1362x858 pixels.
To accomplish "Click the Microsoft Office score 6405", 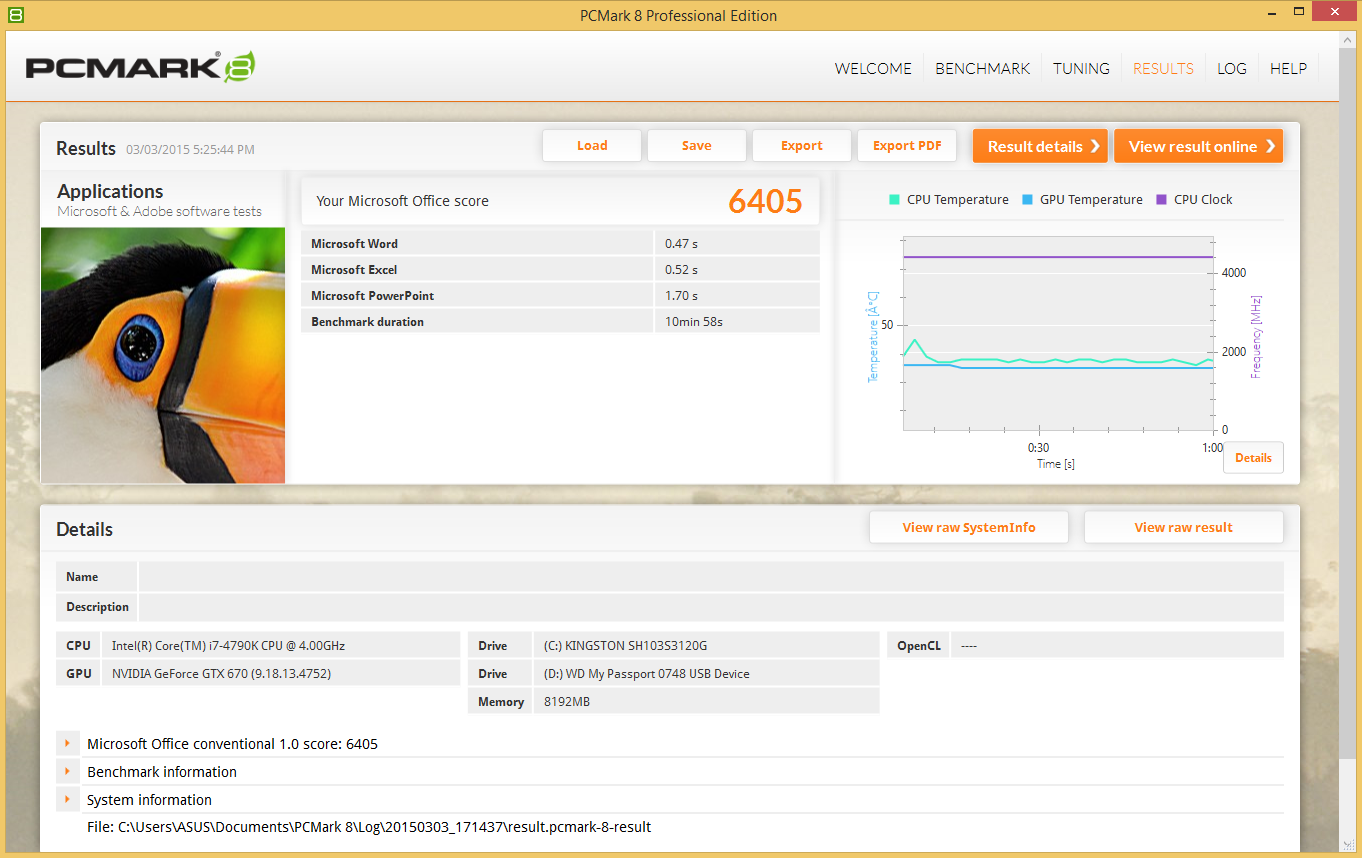I will pyautogui.click(x=765, y=201).
